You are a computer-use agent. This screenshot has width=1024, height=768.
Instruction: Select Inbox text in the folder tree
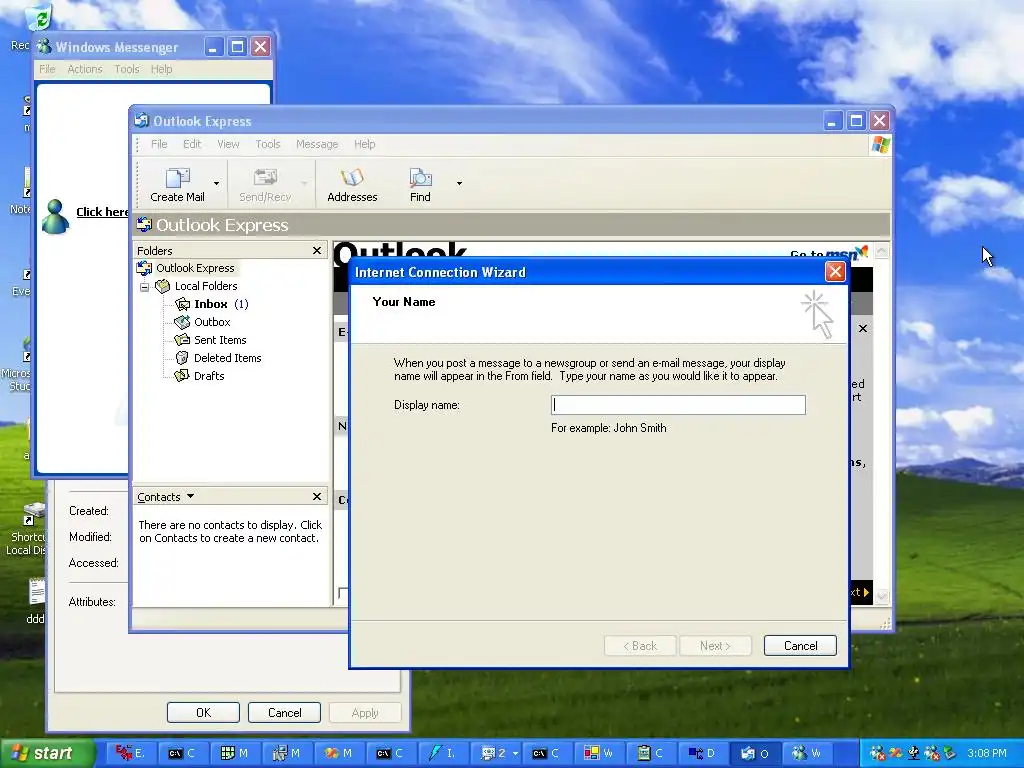coord(210,304)
